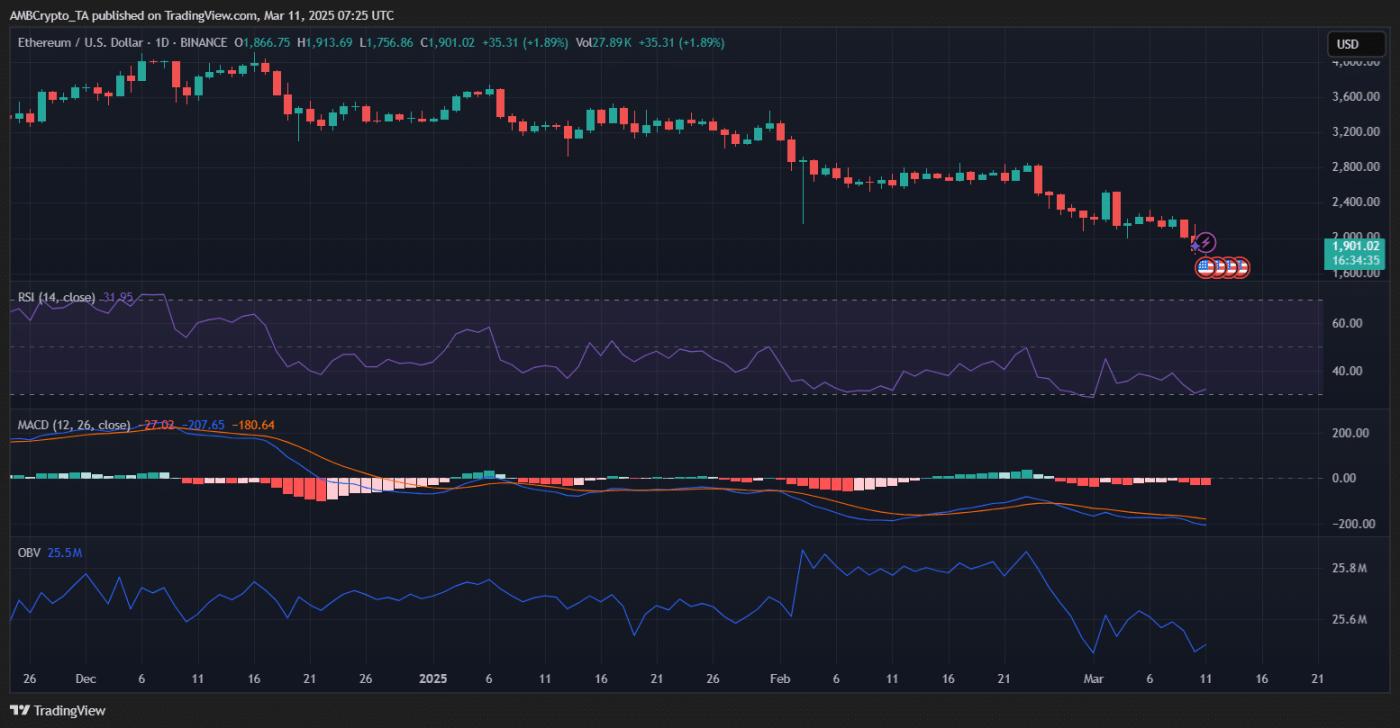Open the U.S. flag economic events icon on the chart
Screen dimensions: 1400x728
[1204, 266]
